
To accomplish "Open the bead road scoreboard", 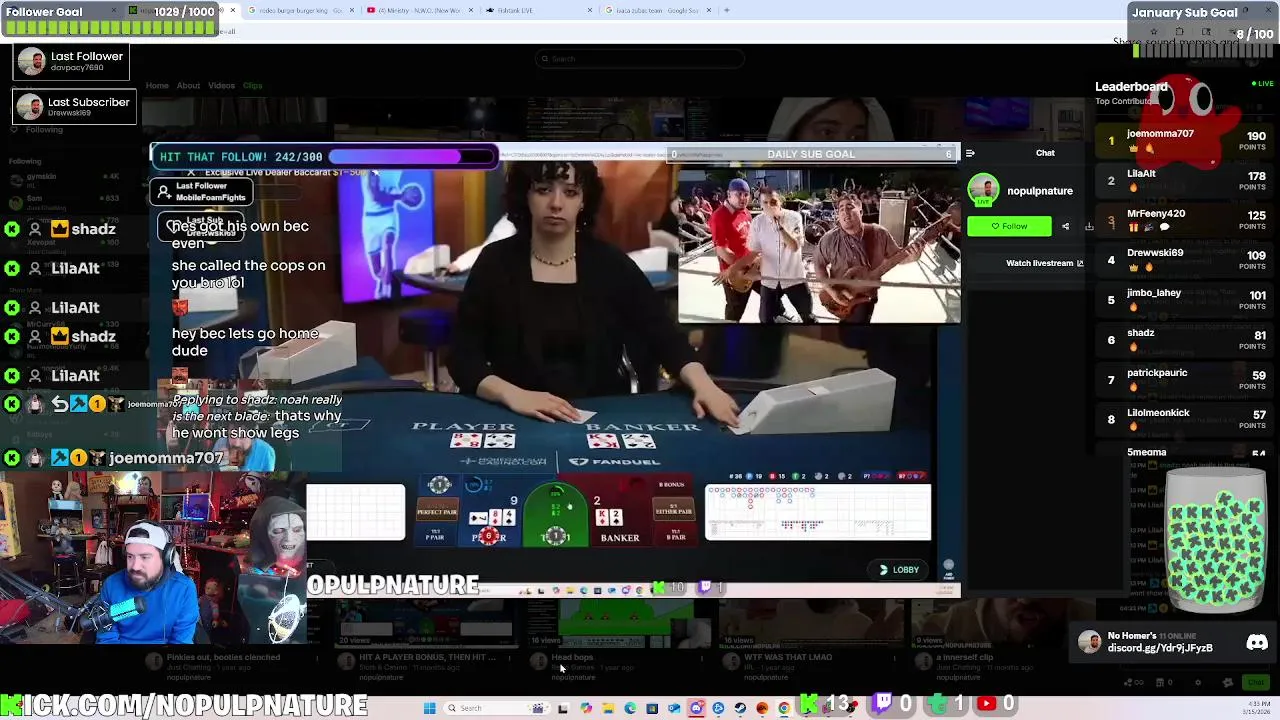I will coord(818,512).
